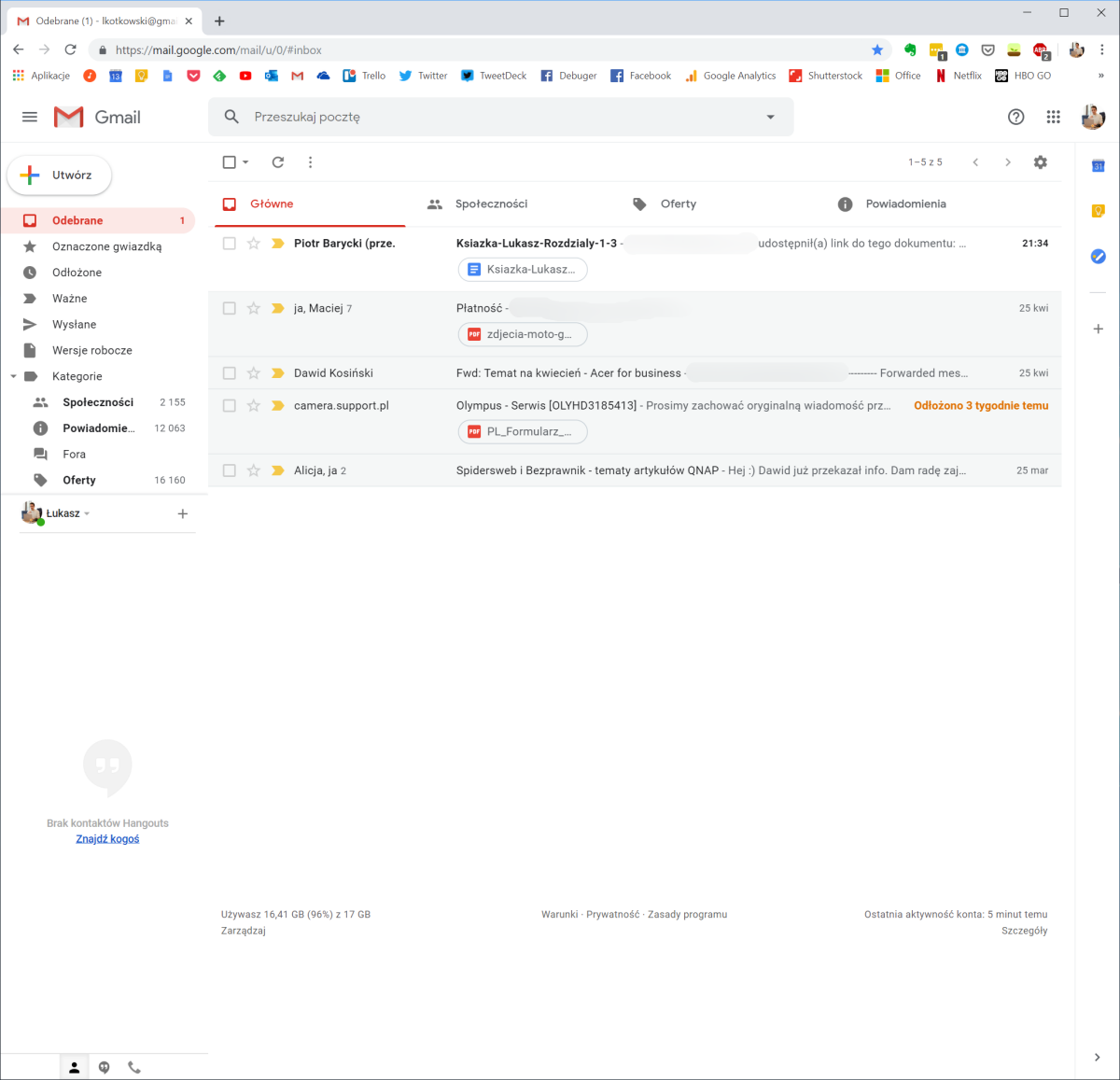The width and height of the screenshot is (1120, 1080).
Task: Collapse the Kategorie section
Action: tap(13, 376)
